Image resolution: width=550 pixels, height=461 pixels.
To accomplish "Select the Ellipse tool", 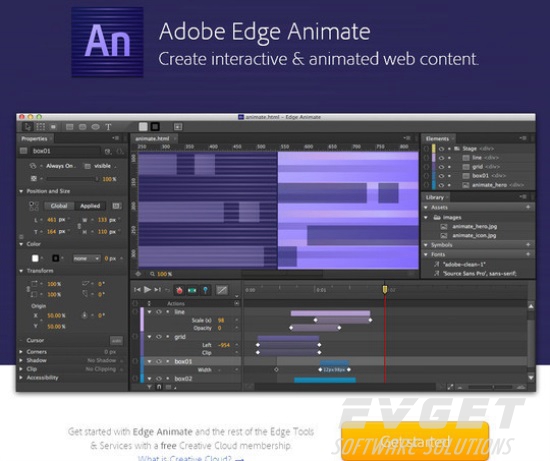I will coord(95,127).
